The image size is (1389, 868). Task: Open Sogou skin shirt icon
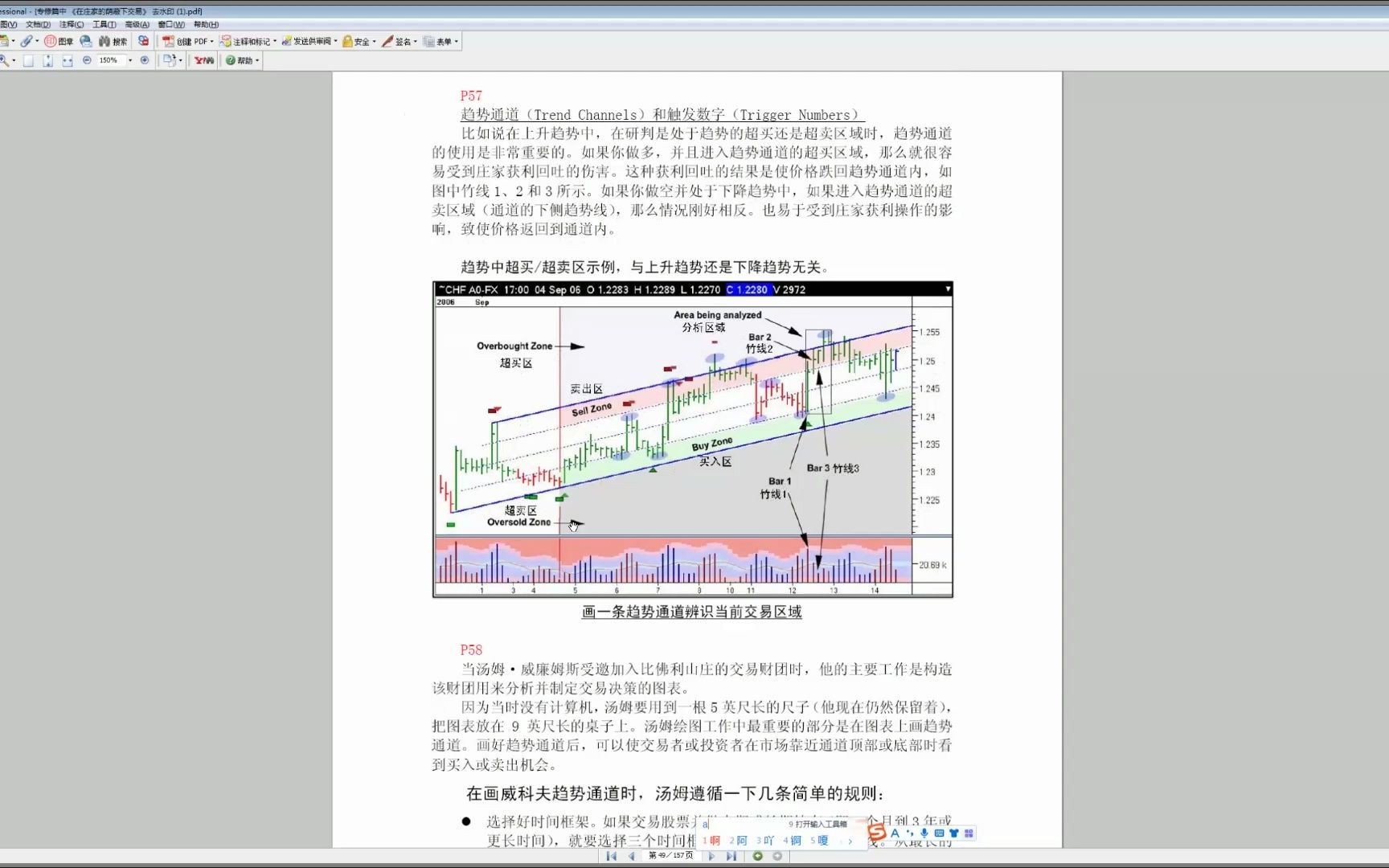click(x=953, y=833)
